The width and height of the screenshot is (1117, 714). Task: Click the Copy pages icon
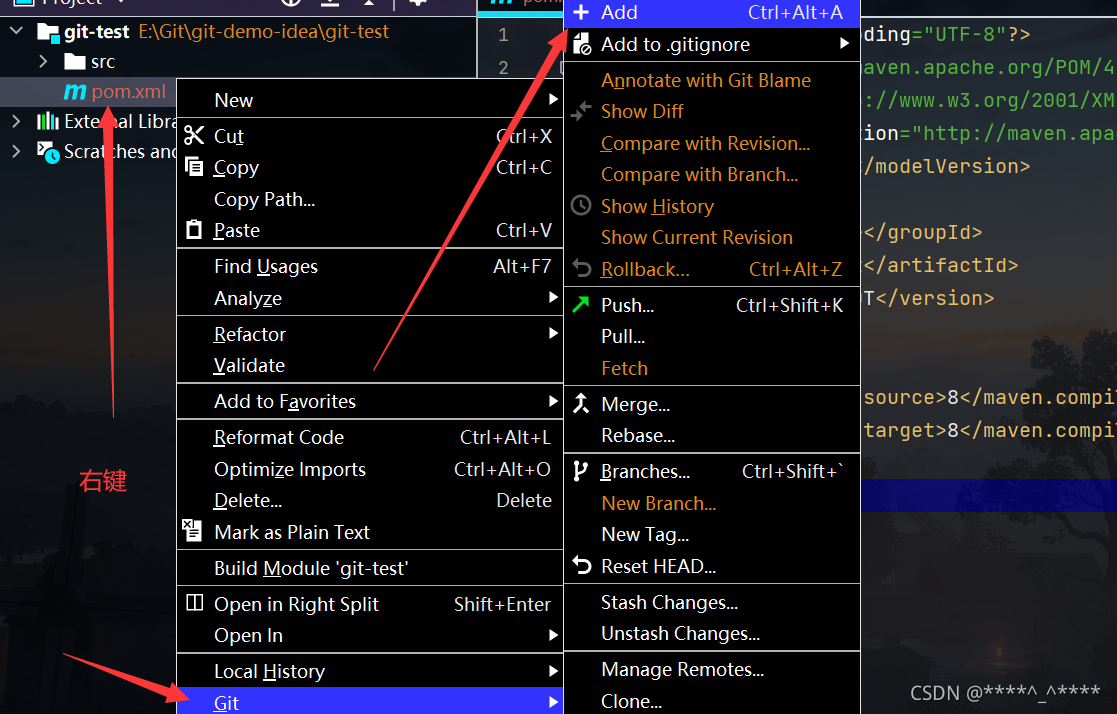click(x=194, y=167)
